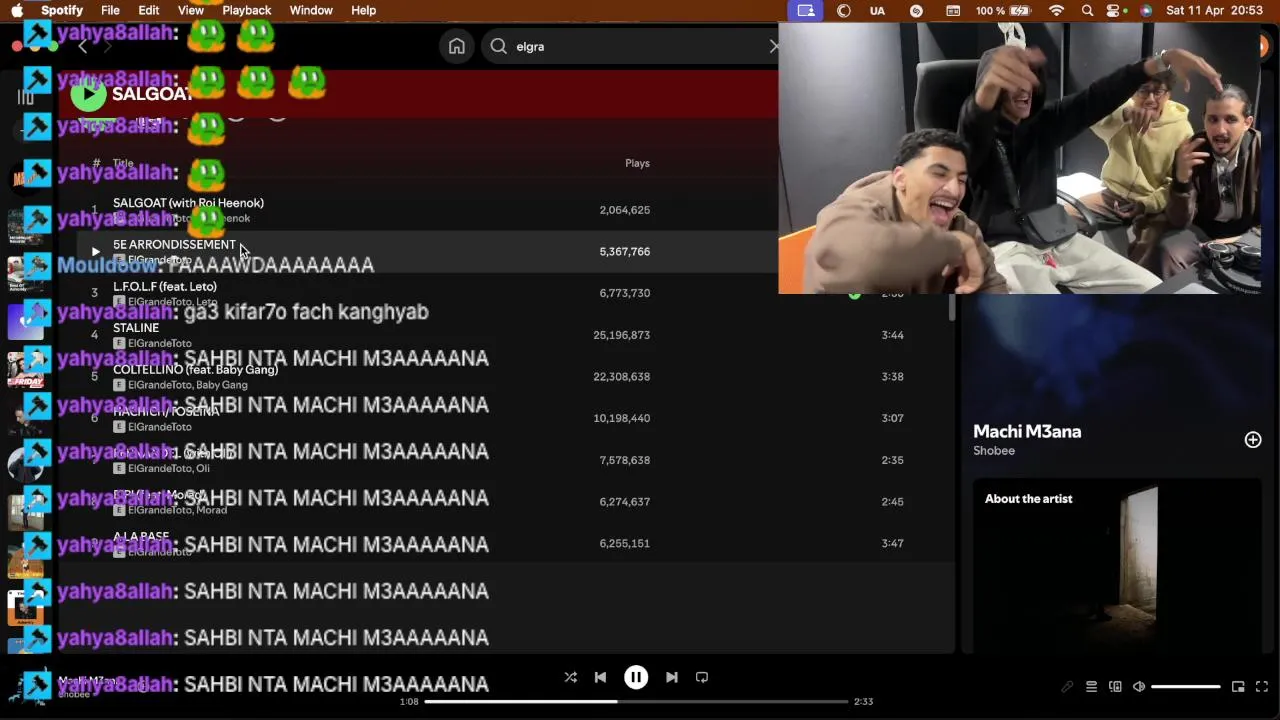Toggle shuffle in the player bar
Image resolution: width=1280 pixels, height=720 pixels.
click(x=570, y=677)
